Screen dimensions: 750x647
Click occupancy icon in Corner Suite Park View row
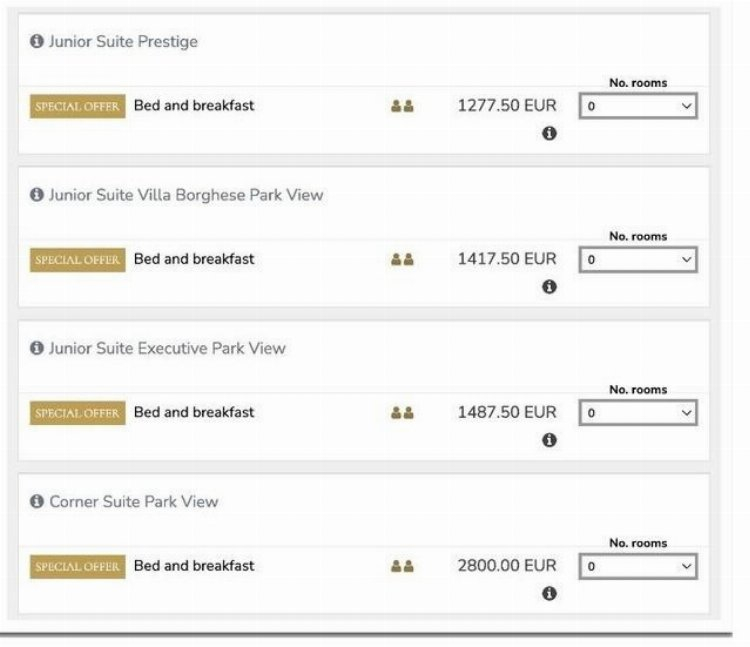coord(402,566)
